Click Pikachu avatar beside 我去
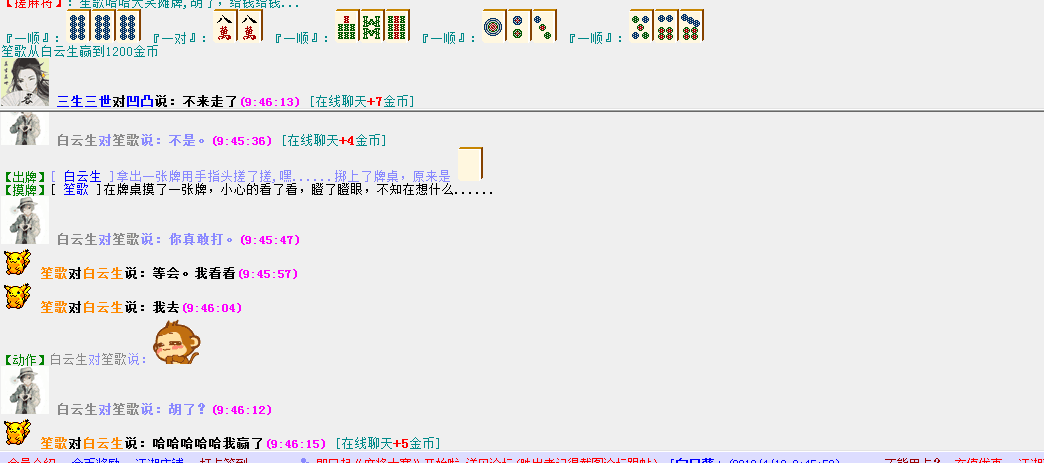The image size is (1044, 463). click(17, 296)
